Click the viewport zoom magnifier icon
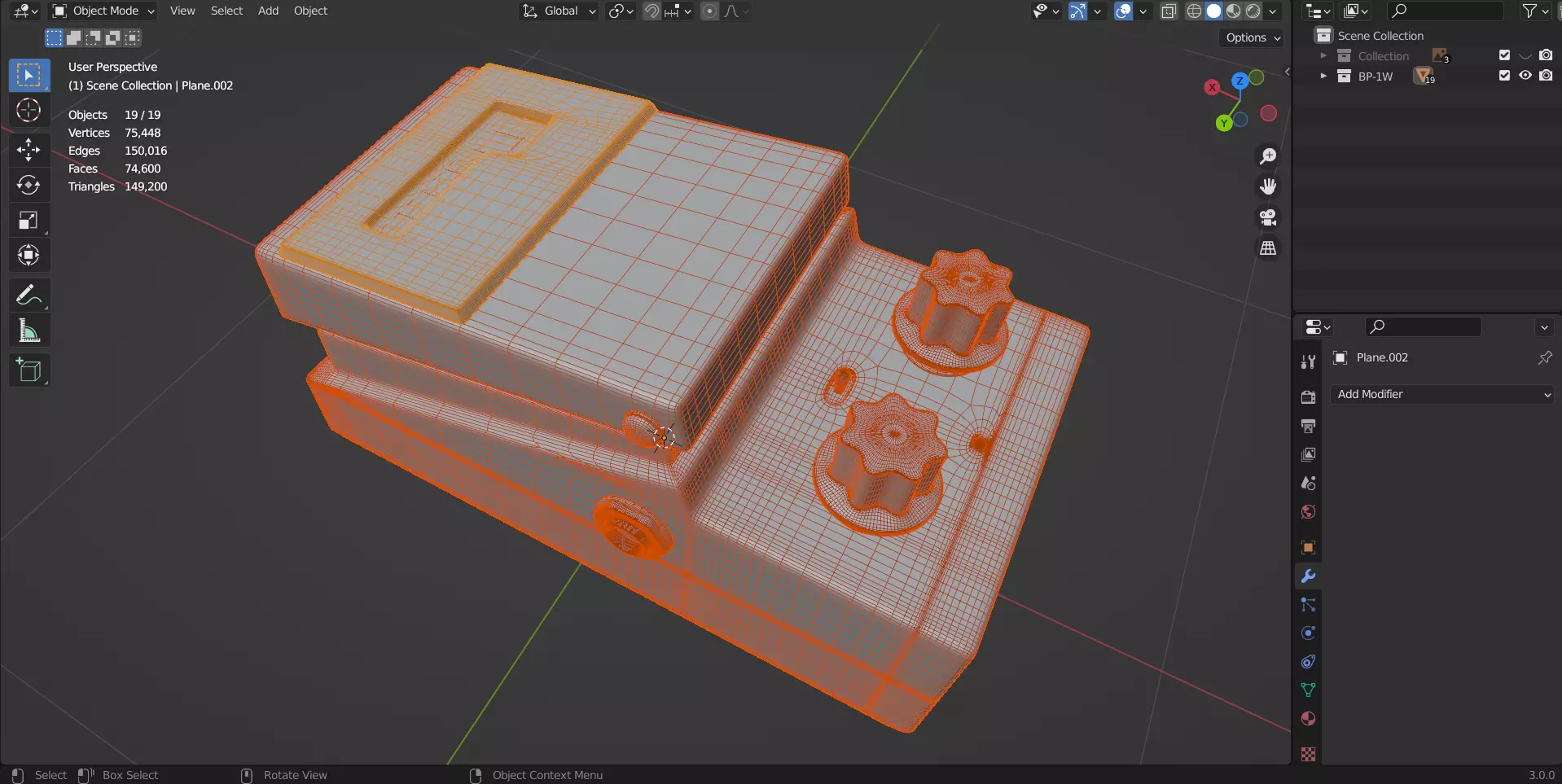This screenshot has width=1562, height=784. tap(1268, 155)
